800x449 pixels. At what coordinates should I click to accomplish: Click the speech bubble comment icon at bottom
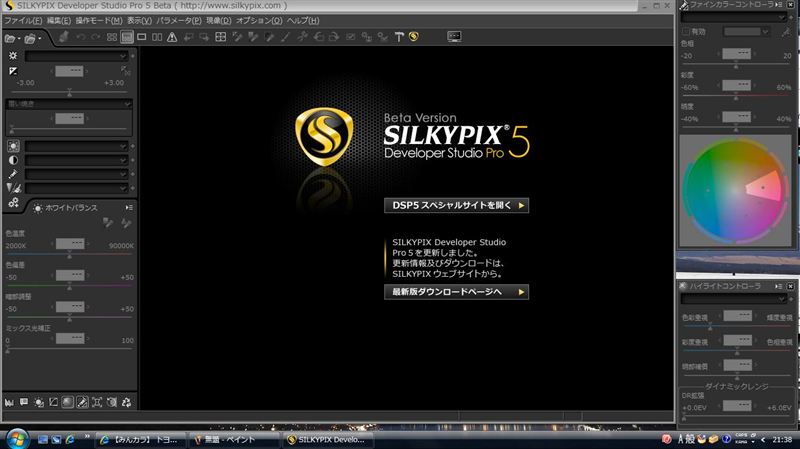(24, 403)
